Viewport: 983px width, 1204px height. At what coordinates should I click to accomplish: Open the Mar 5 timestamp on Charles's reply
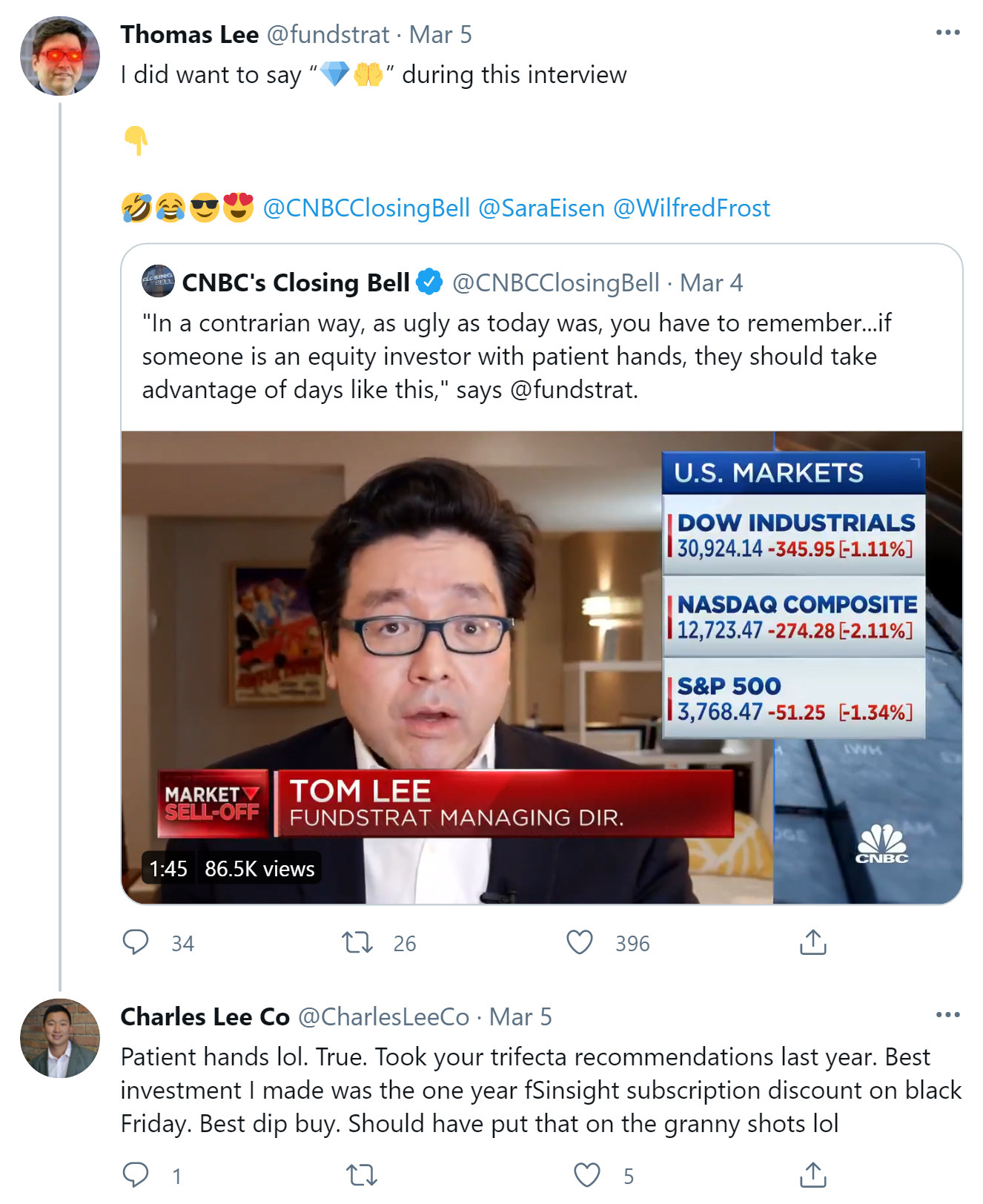coord(520,1017)
